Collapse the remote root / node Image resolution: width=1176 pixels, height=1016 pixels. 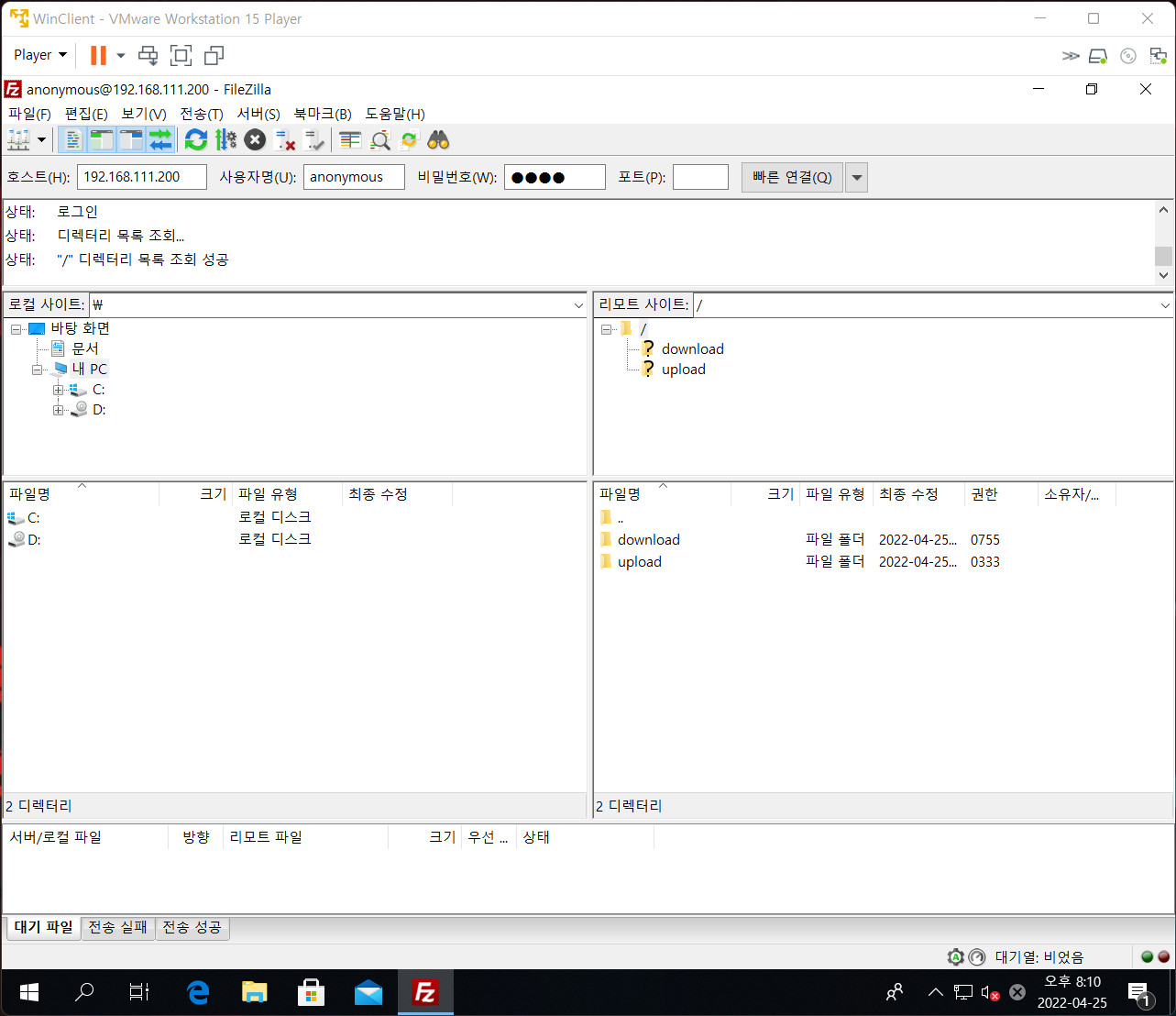[607, 329]
